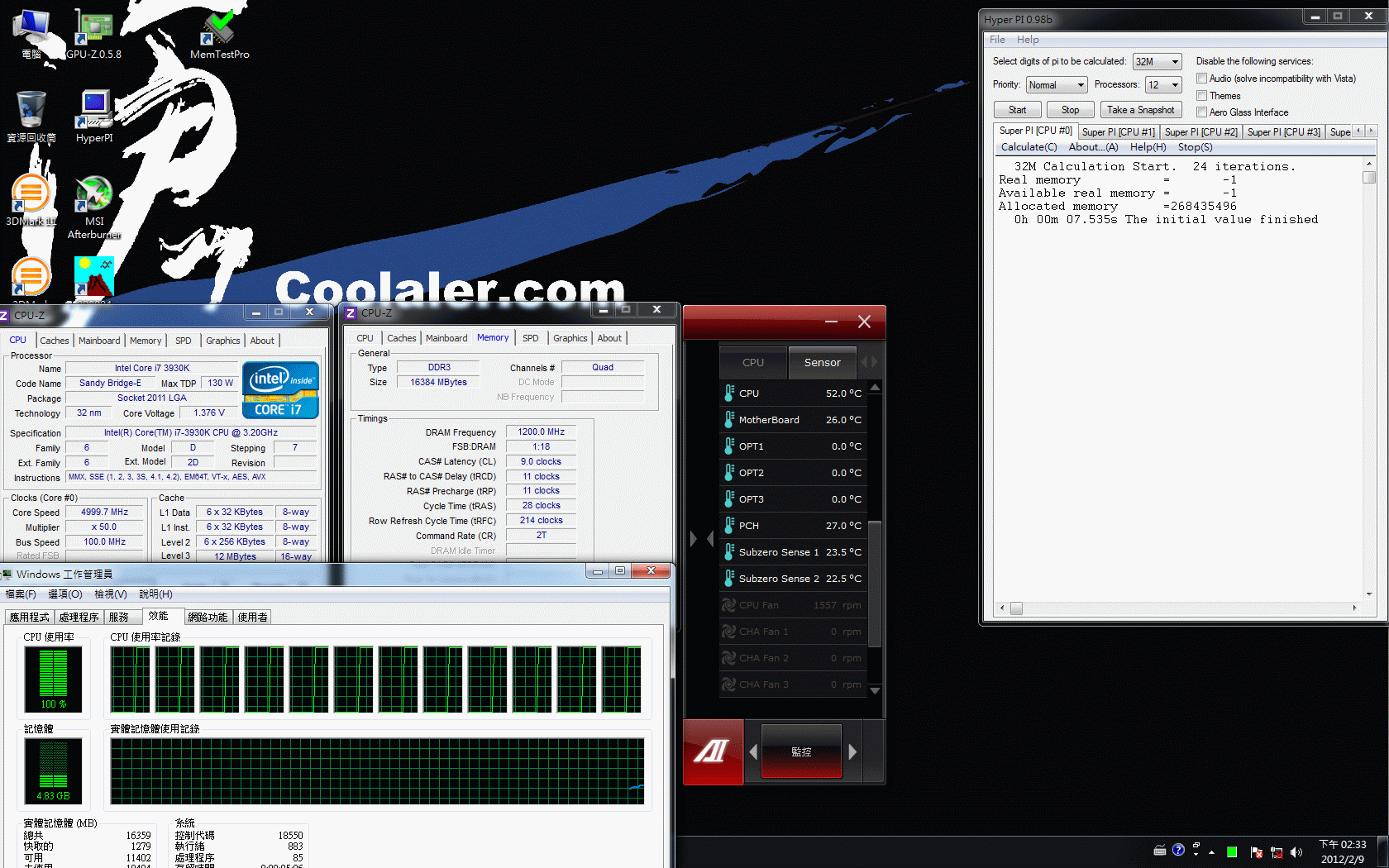This screenshot has height=868, width=1389.
Task: Click the previous arrow beside the monitor button
Action: 753,752
